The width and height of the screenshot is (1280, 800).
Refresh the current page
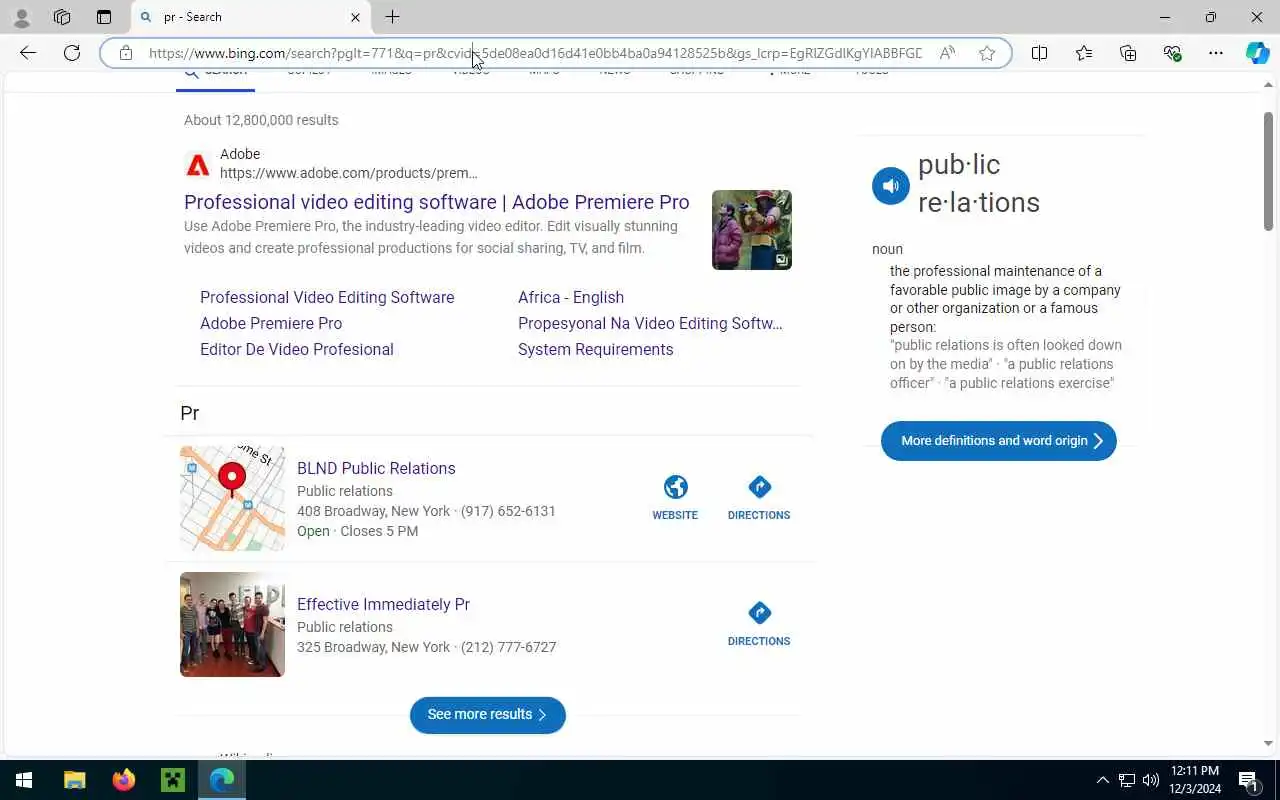click(x=72, y=53)
